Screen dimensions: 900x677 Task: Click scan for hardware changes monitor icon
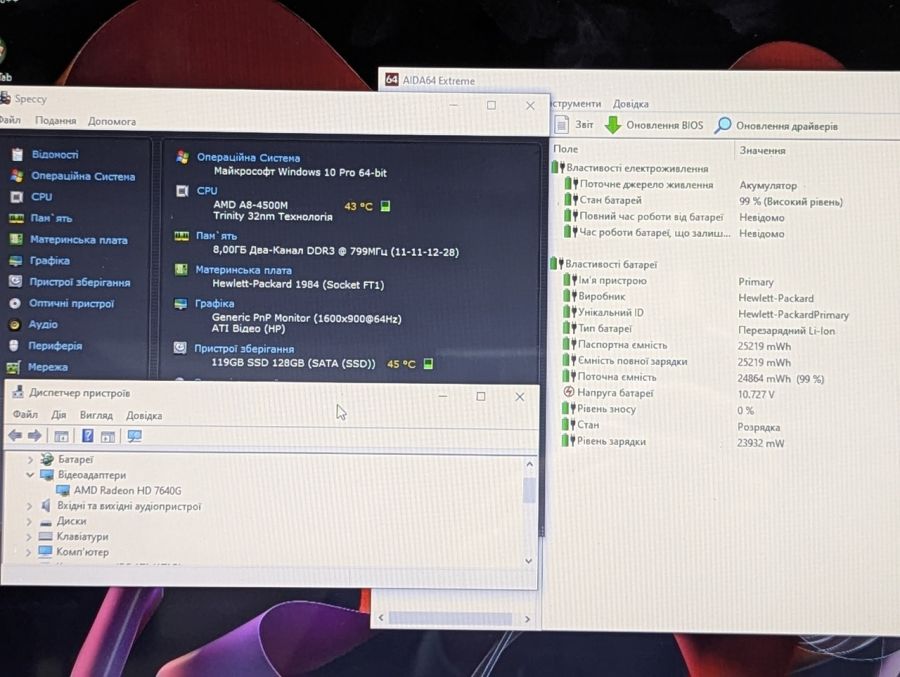(134, 436)
